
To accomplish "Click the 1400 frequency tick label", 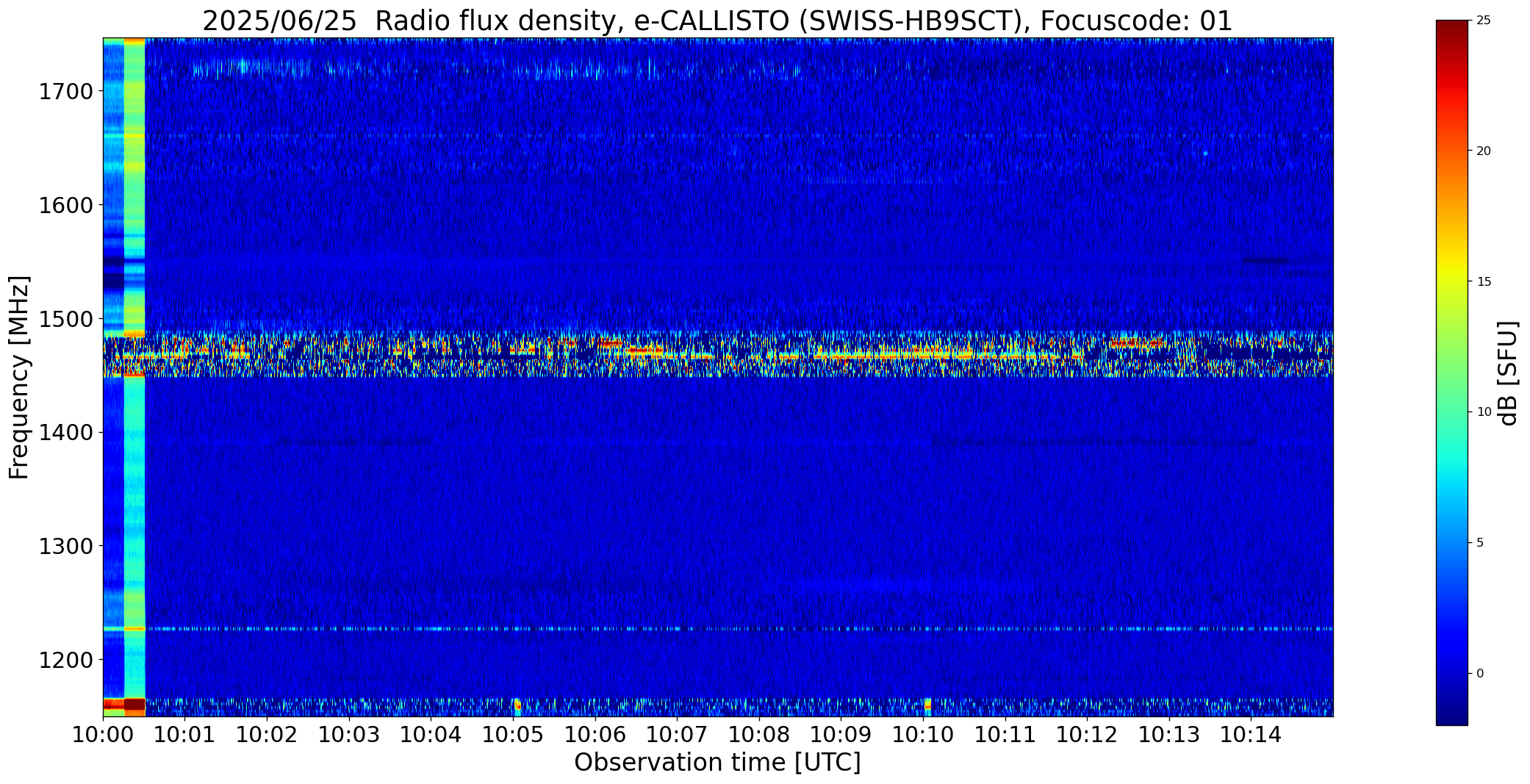I will 65,433.
